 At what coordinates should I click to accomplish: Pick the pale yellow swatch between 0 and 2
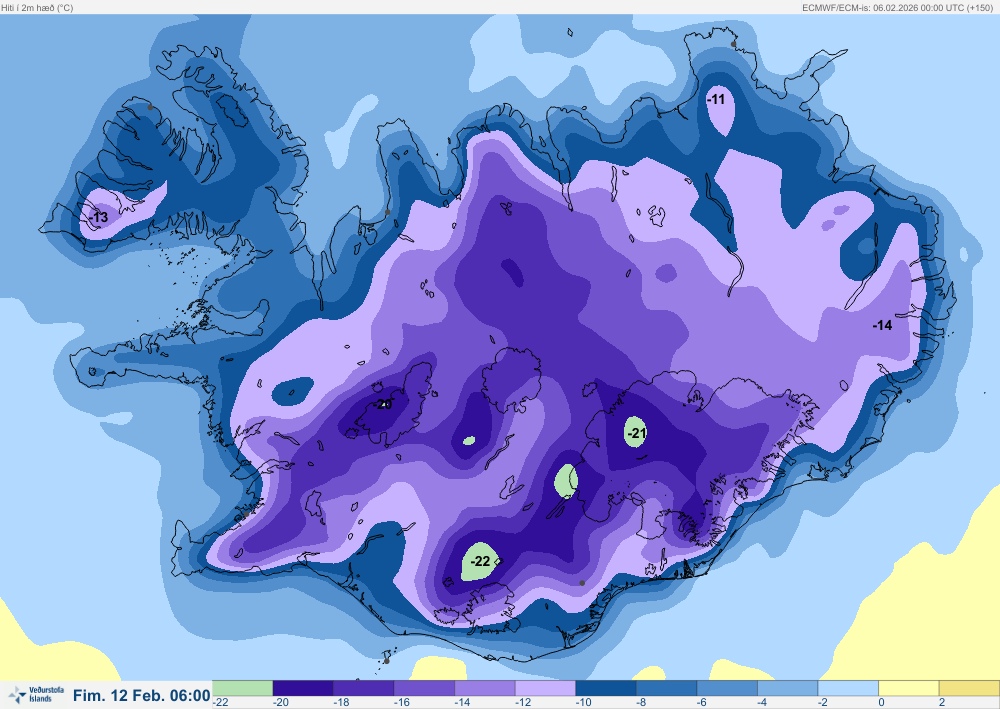(909, 689)
